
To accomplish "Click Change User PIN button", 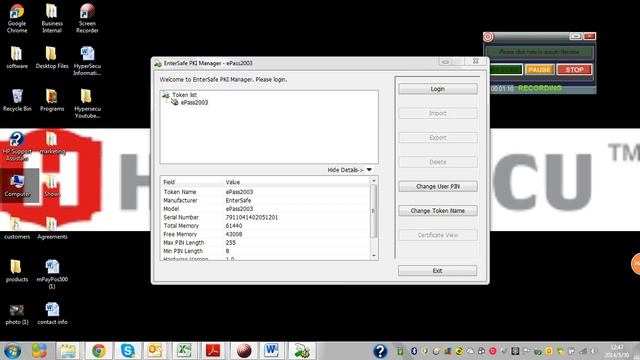I will click(x=438, y=186).
